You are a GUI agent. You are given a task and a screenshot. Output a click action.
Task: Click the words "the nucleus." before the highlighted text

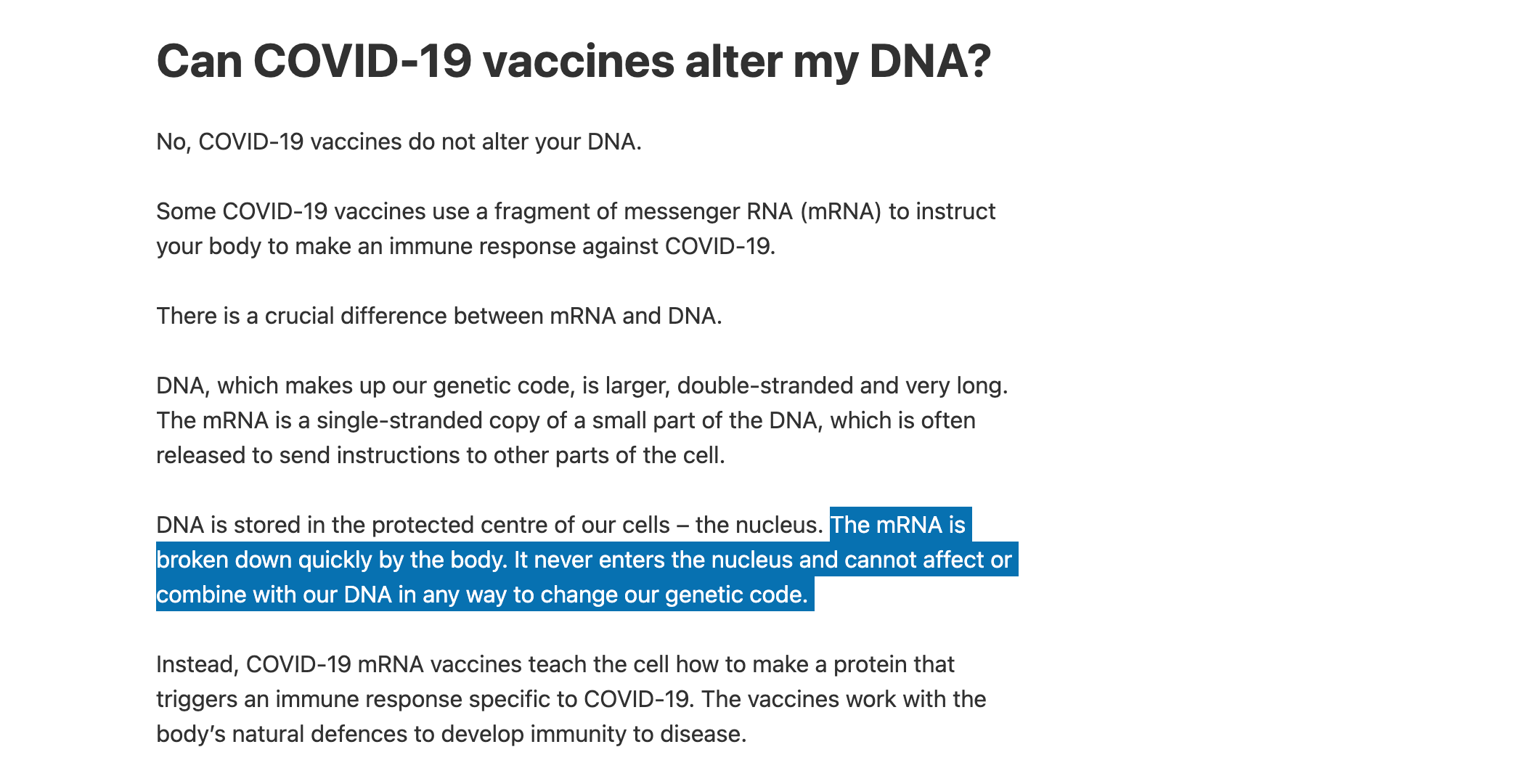coord(759,525)
